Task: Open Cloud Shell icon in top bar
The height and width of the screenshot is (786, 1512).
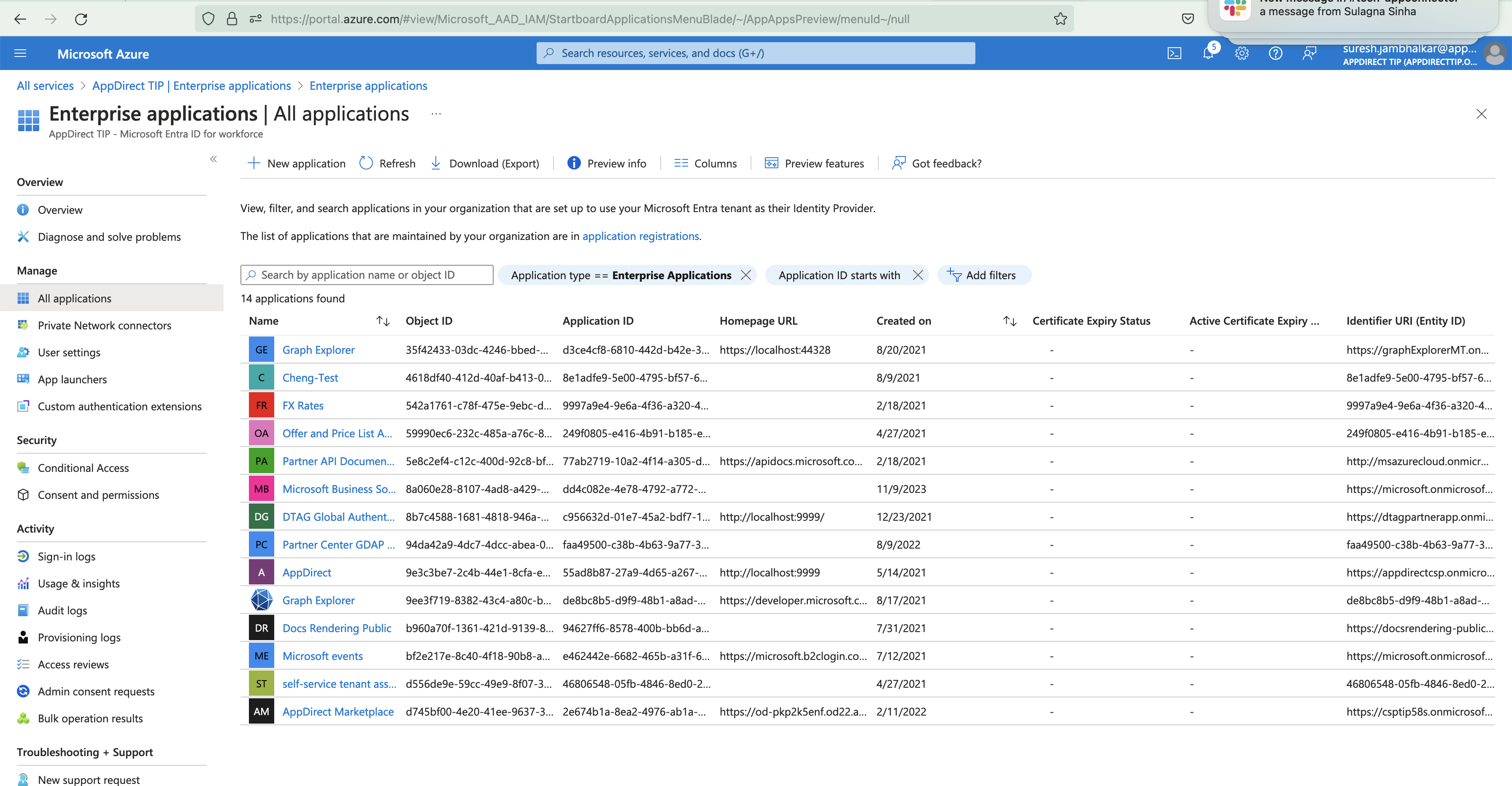Action: [x=1174, y=54]
